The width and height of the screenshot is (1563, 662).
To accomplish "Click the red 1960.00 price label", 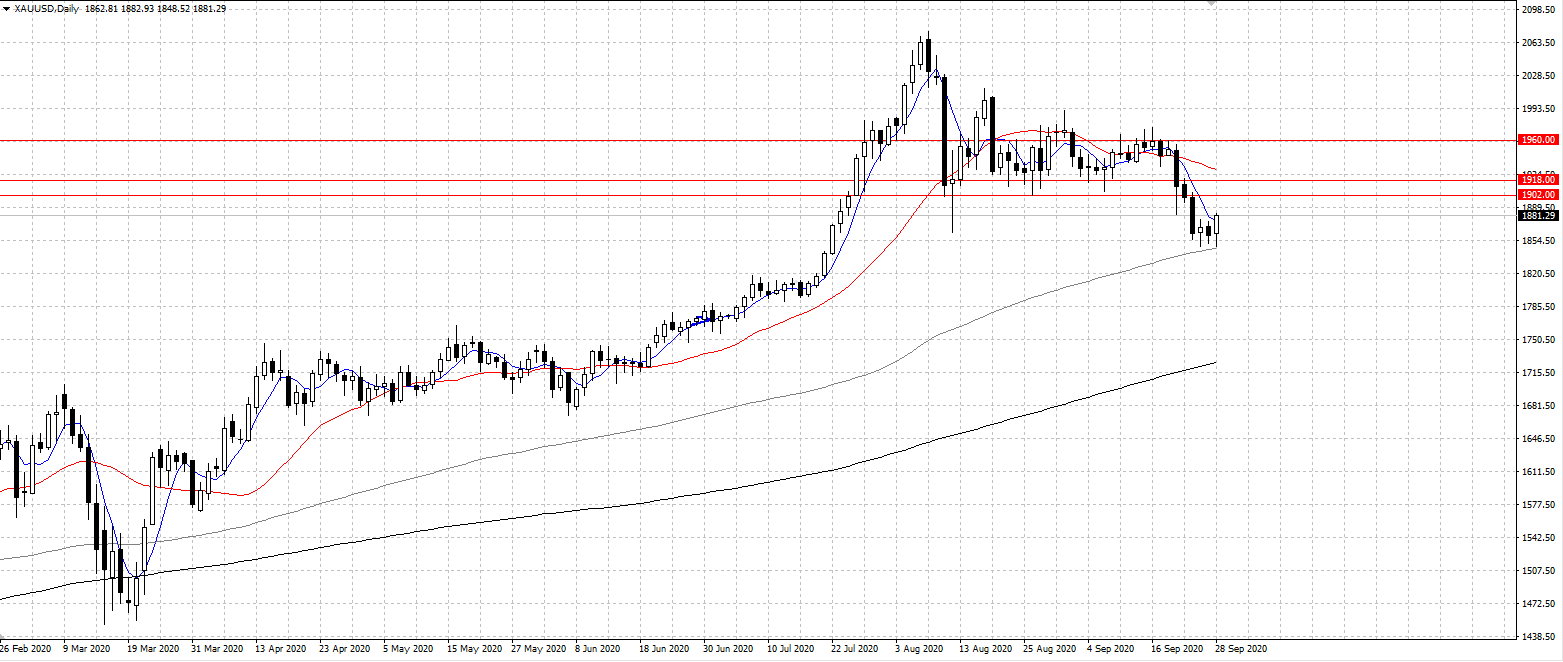I will click(x=1537, y=140).
